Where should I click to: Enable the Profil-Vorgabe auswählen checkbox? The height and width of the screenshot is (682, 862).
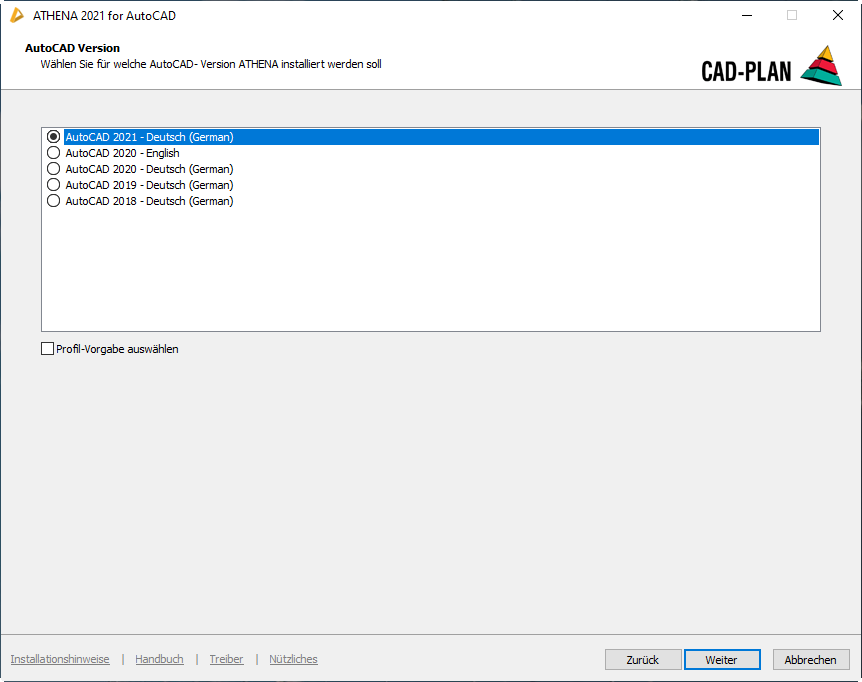click(48, 349)
